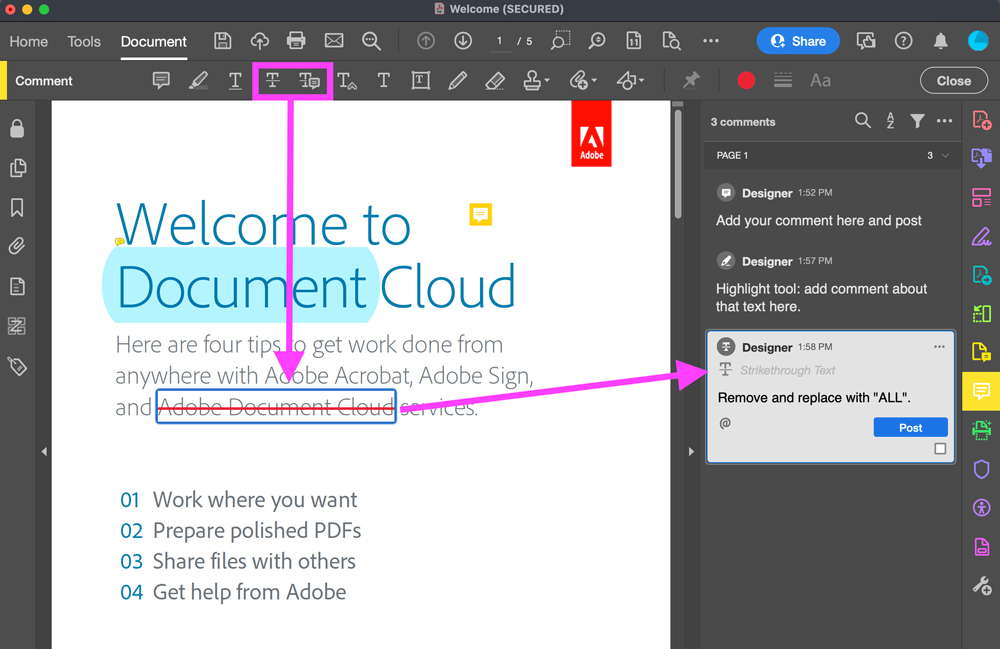The width and height of the screenshot is (1000, 649).
Task: Open the Aa text properties
Action: (820, 80)
